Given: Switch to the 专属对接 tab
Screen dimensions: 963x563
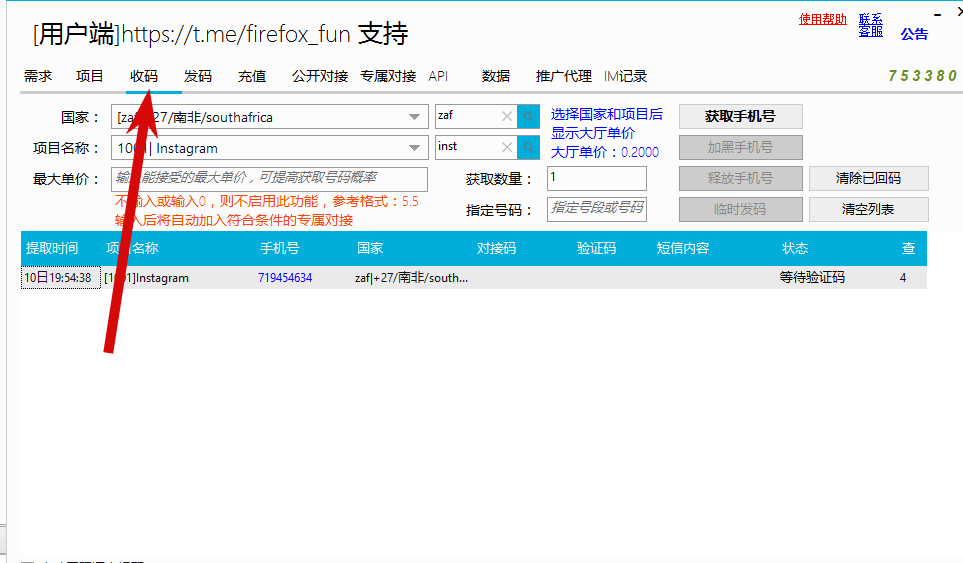Looking at the screenshot, I should pyautogui.click(x=388, y=76).
